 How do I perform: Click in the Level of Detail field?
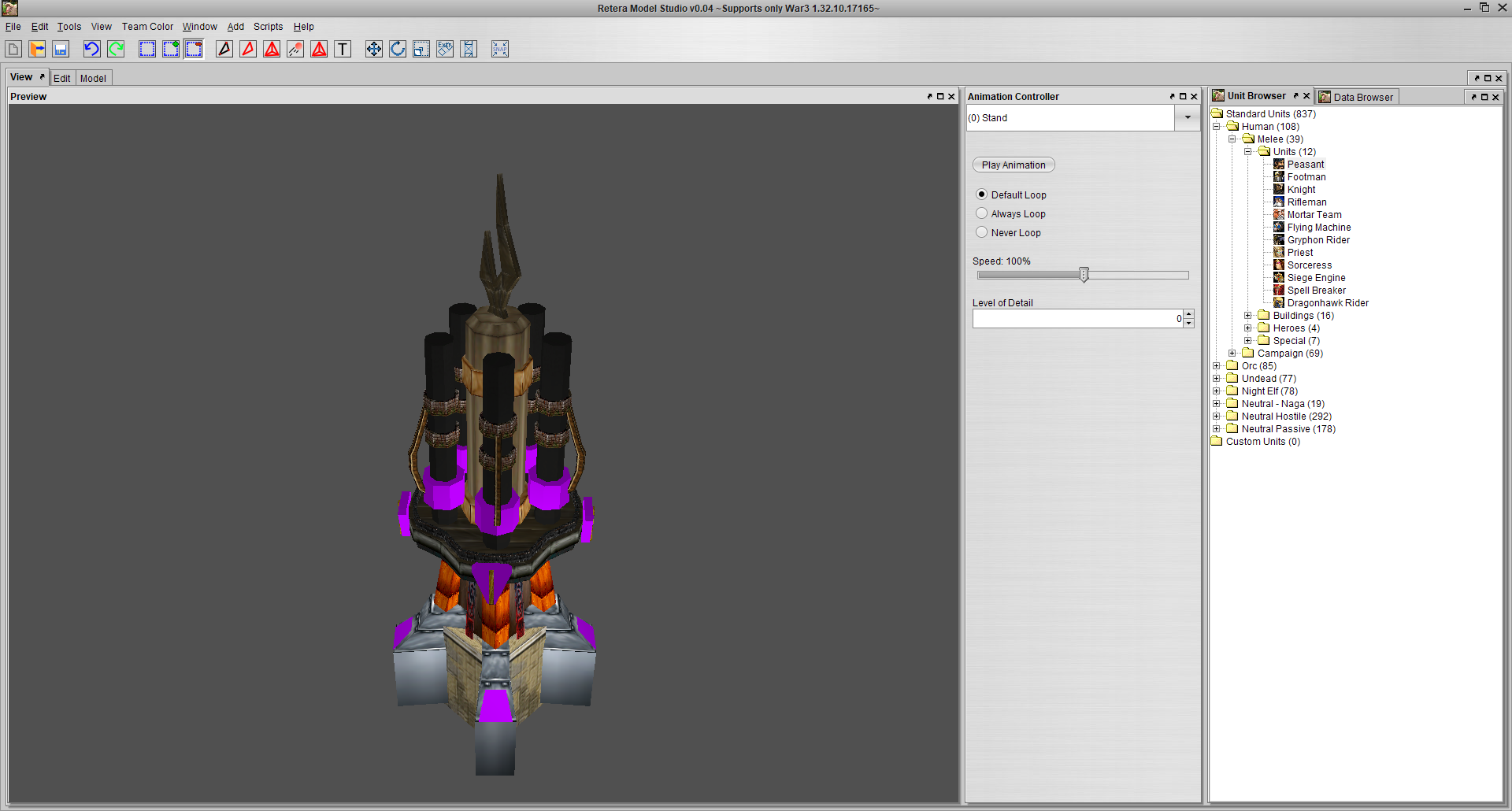(x=1077, y=318)
